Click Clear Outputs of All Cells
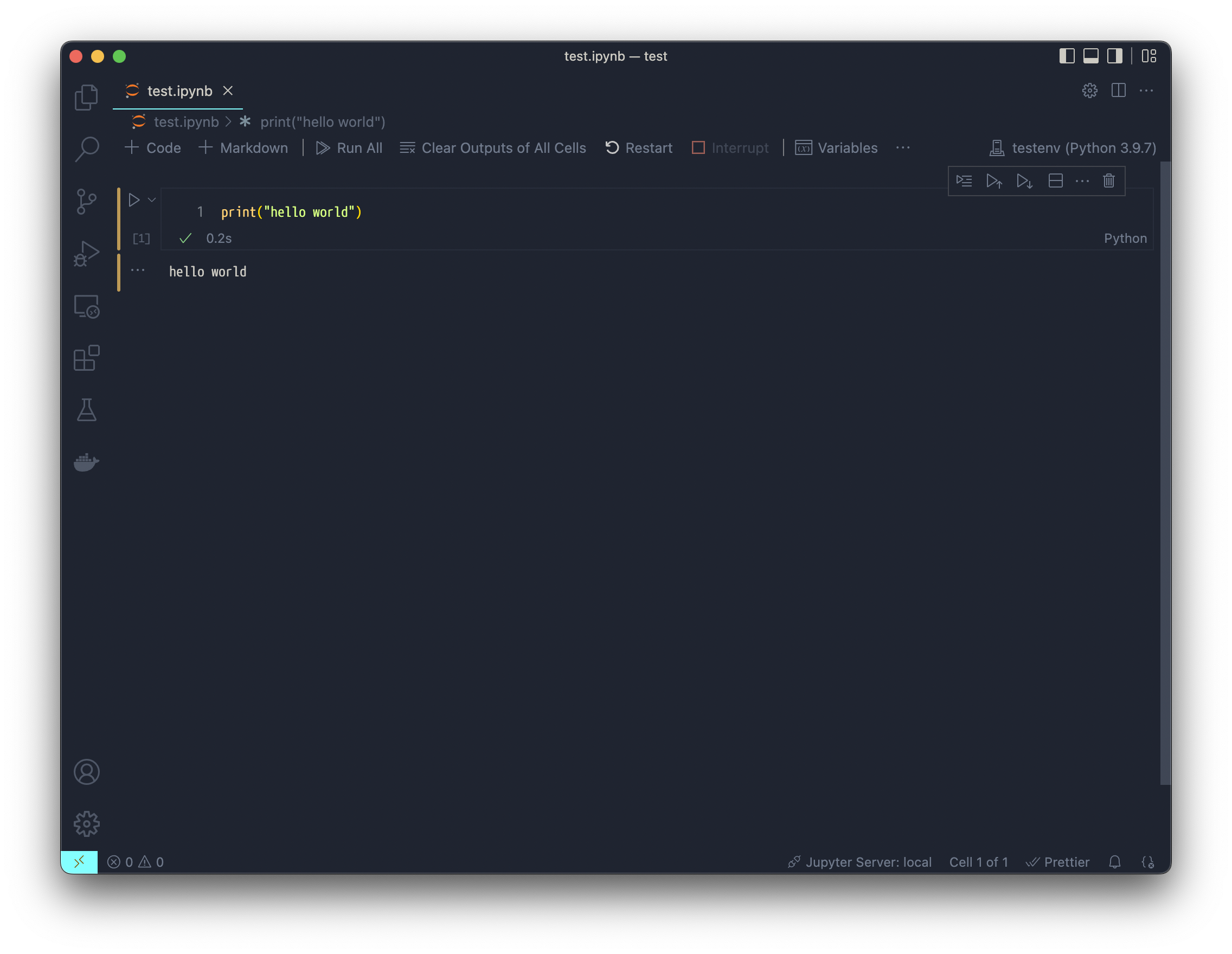1232x954 pixels. pyautogui.click(x=493, y=148)
